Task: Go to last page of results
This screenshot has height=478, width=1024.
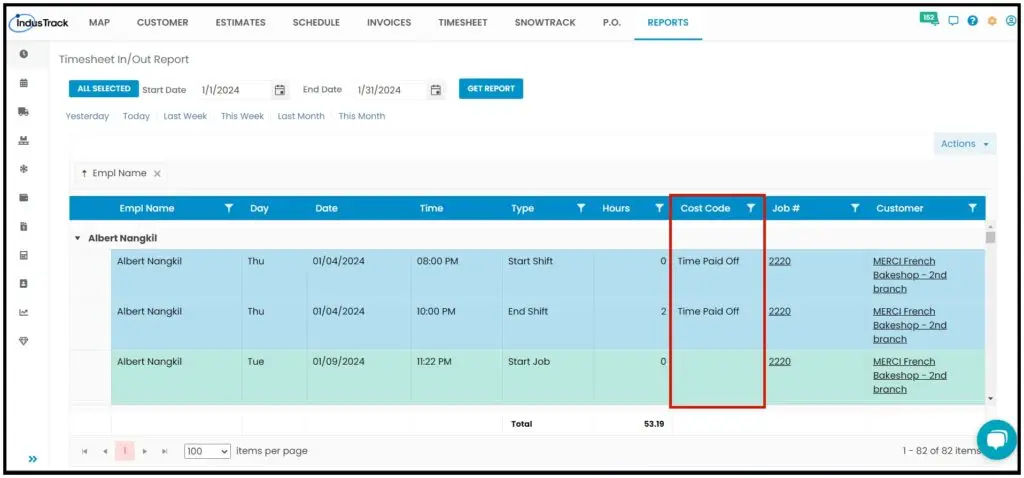Action: [x=165, y=451]
